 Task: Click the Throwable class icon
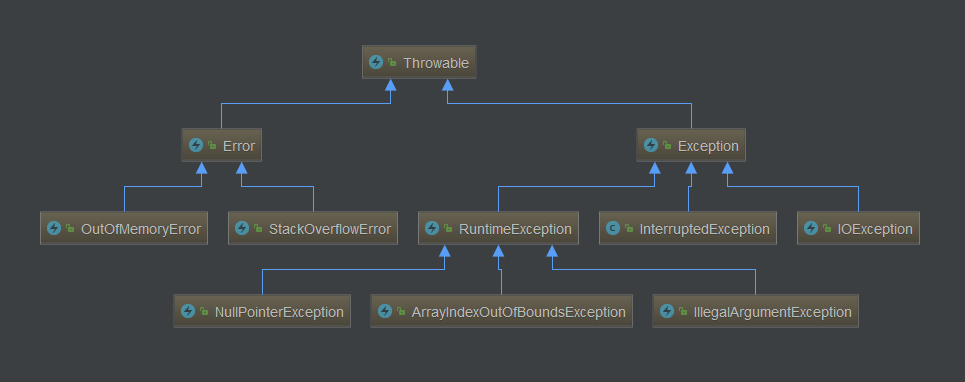[x=376, y=62]
